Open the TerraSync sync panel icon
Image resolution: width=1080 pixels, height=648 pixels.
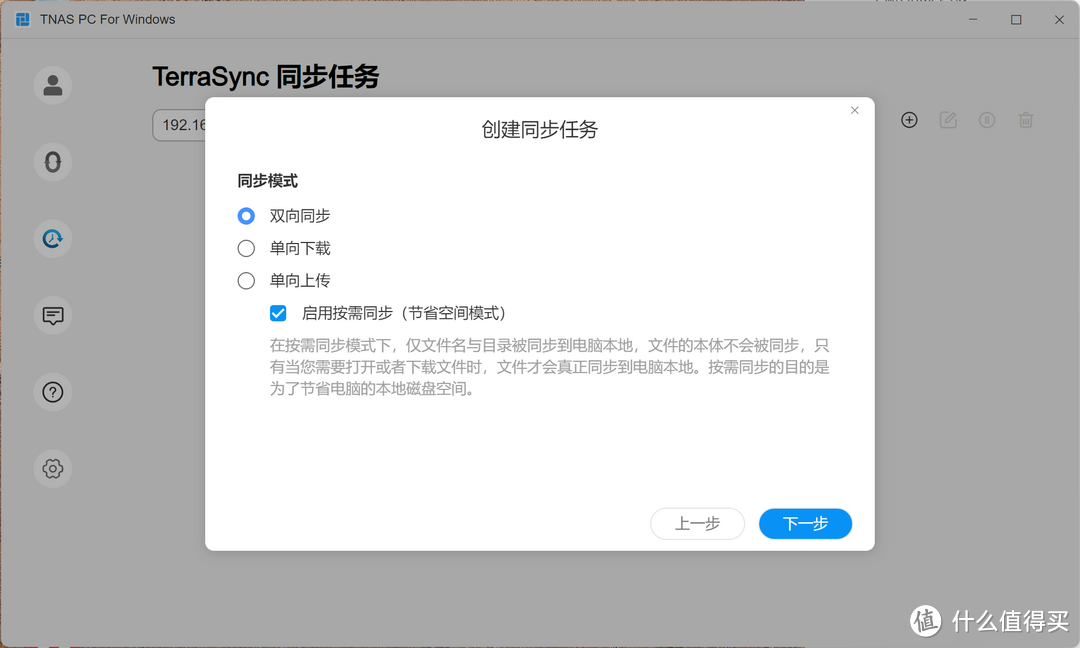point(52,238)
